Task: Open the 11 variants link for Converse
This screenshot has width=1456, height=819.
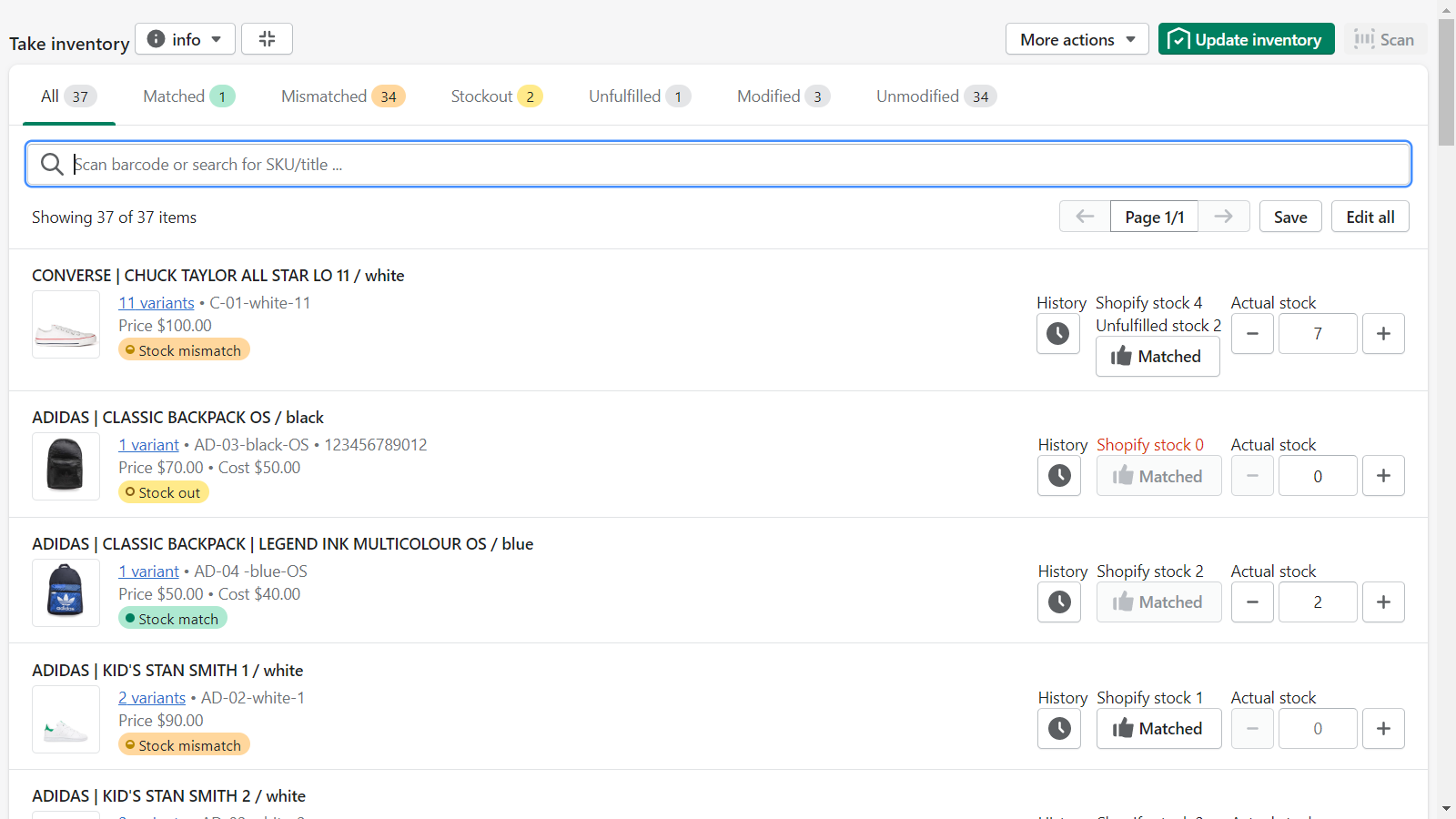Action: pyautogui.click(x=157, y=303)
